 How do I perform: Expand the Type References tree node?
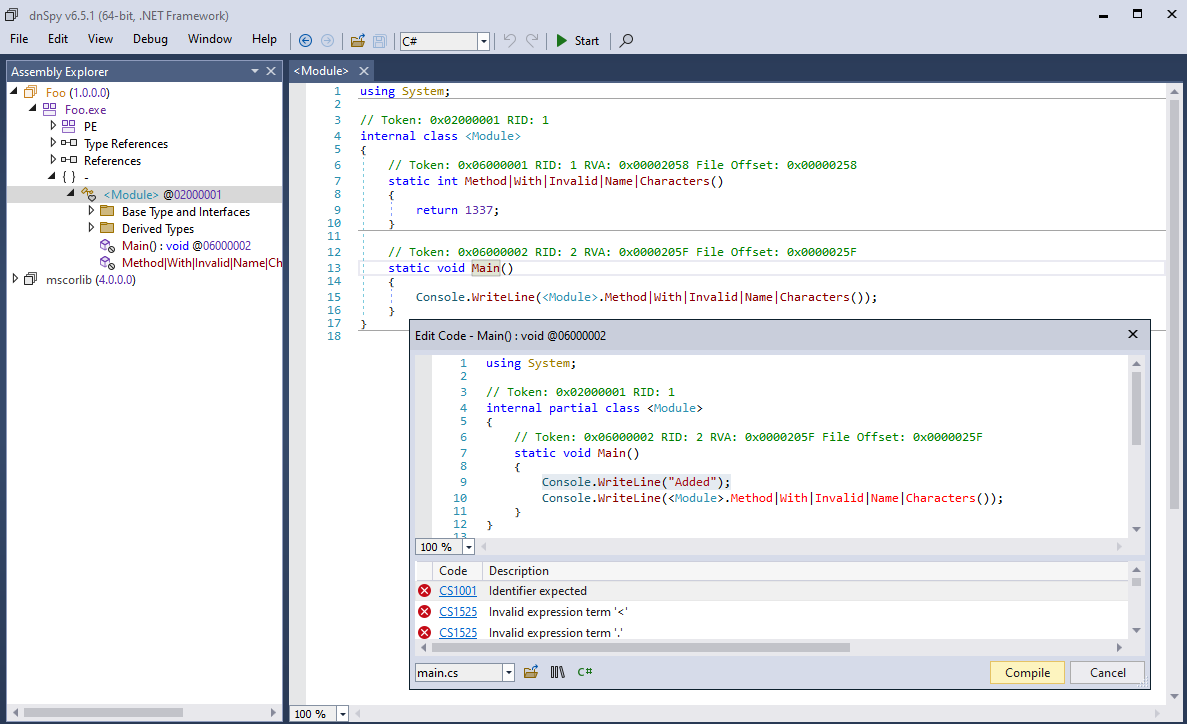[x=54, y=144]
